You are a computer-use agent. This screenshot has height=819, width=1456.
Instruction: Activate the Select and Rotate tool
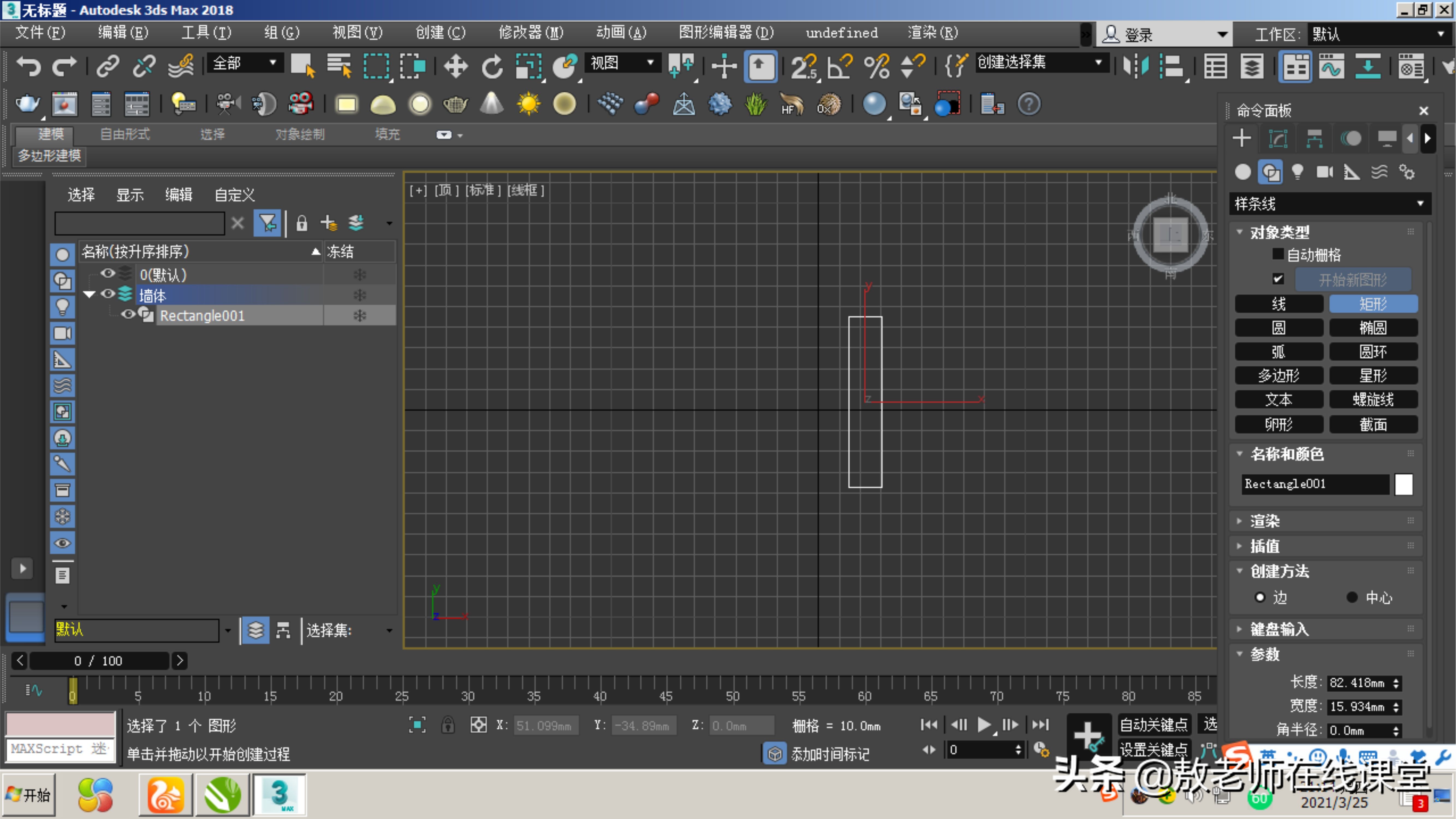(x=491, y=66)
